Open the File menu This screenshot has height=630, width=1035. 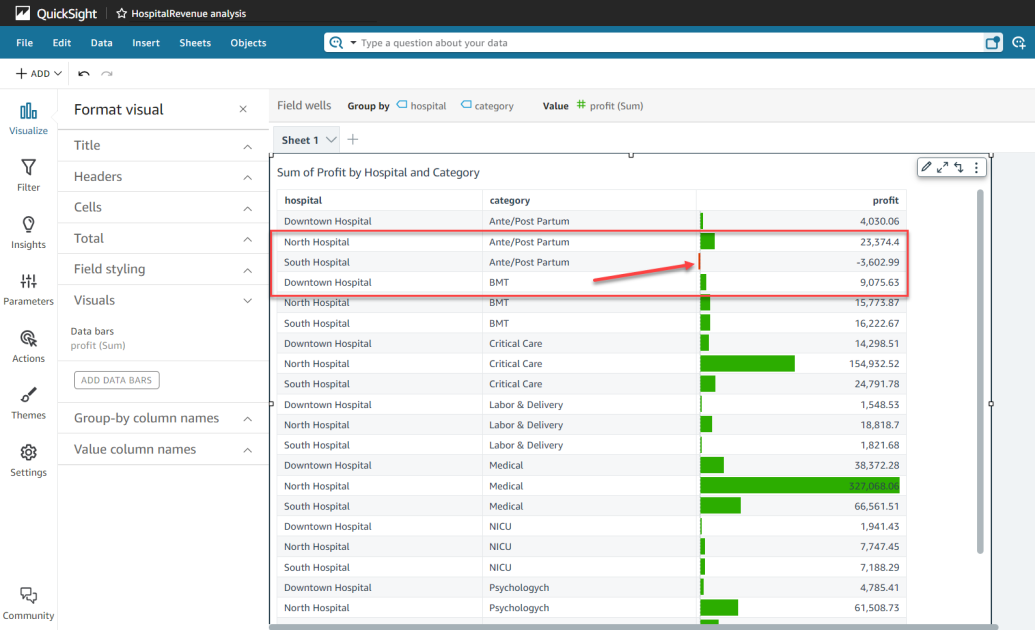pyautogui.click(x=24, y=43)
